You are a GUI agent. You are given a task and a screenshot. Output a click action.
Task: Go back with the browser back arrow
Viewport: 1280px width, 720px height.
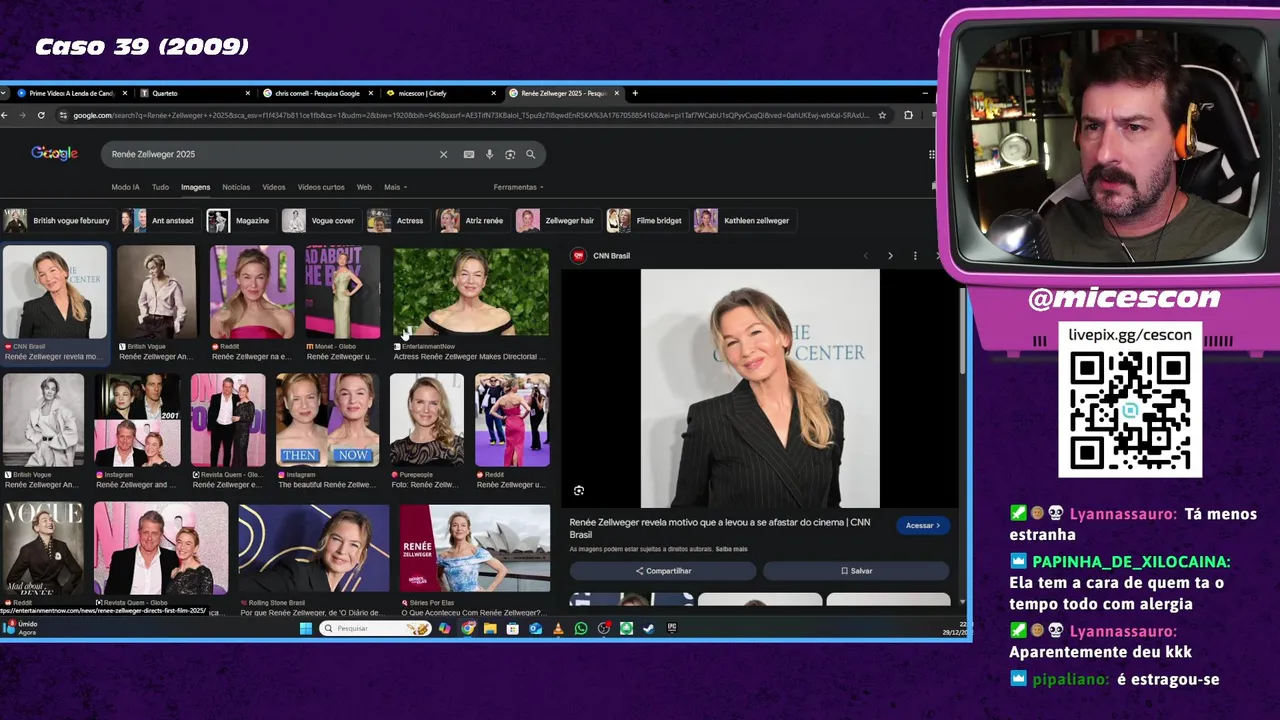click(5, 115)
